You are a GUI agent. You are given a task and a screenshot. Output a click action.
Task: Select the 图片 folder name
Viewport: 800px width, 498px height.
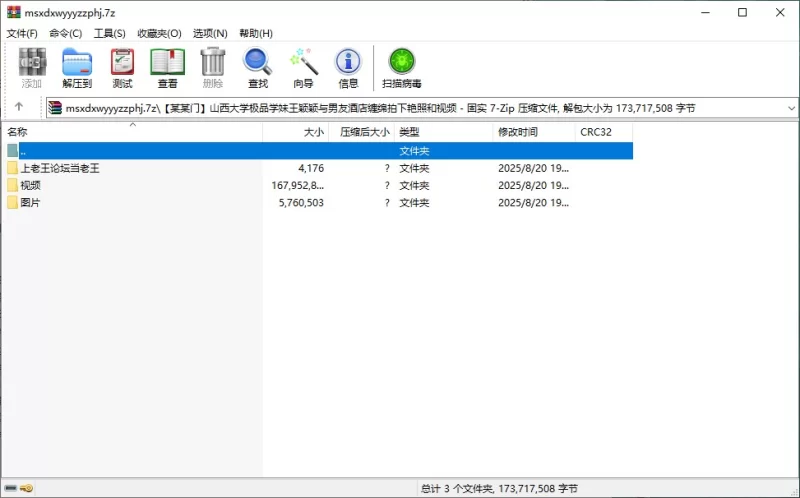point(30,203)
